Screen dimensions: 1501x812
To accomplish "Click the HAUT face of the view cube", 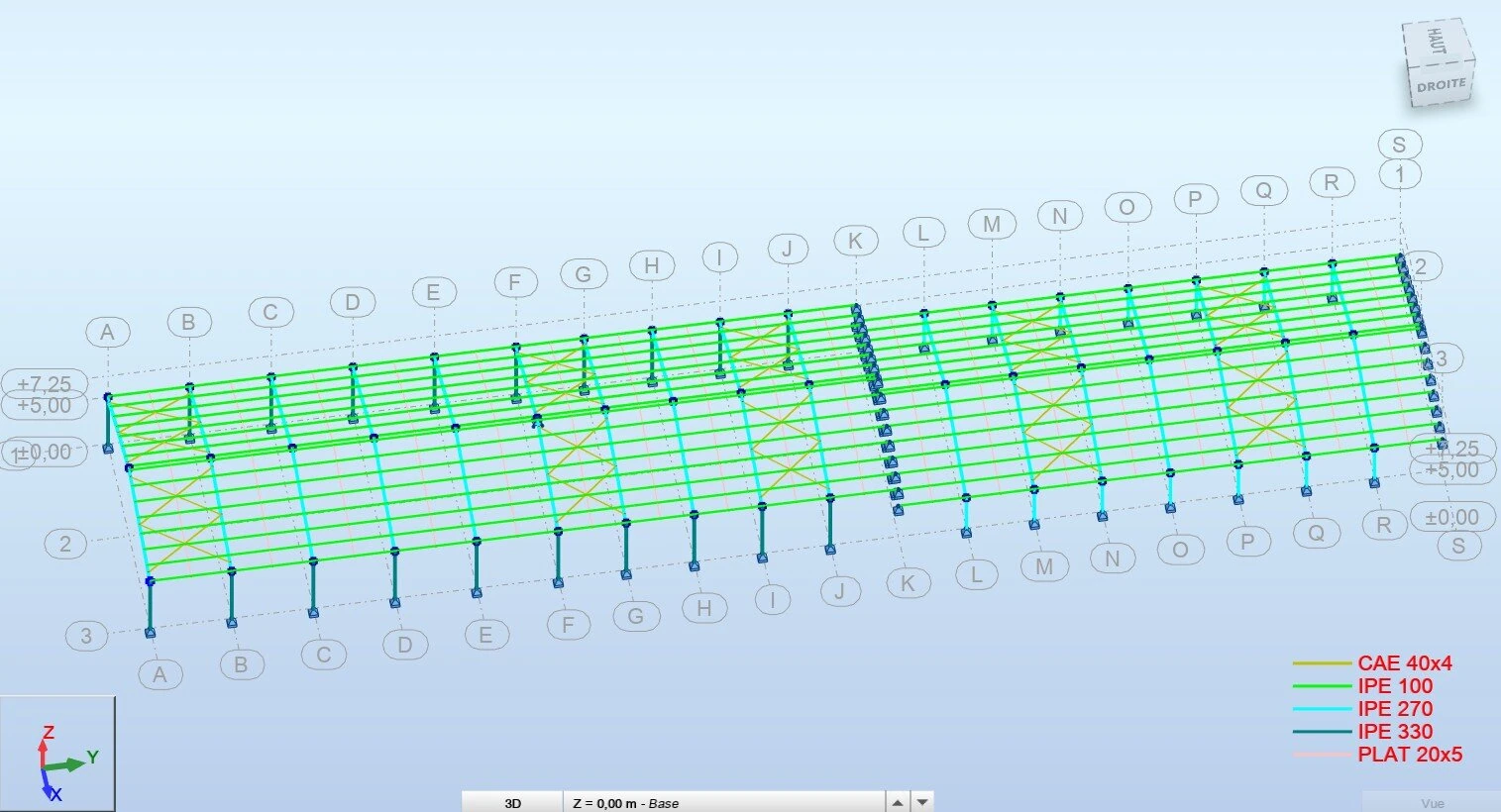I will [1436, 41].
